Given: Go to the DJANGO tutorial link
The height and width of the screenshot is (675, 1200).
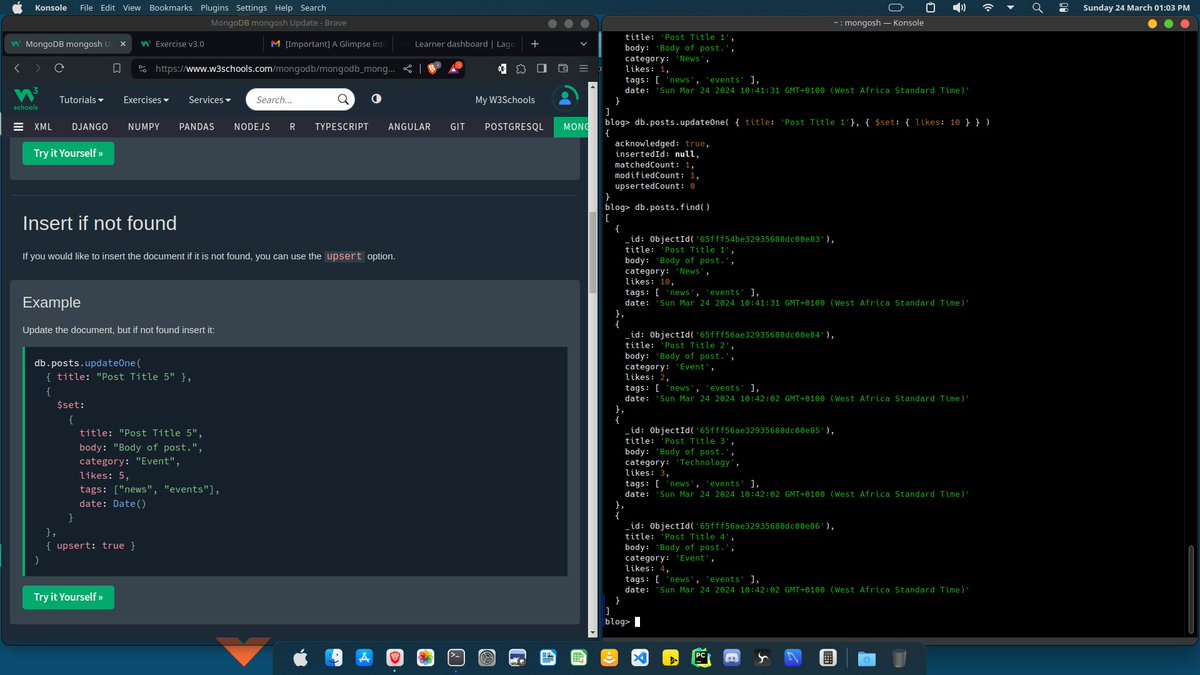Looking at the screenshot, I should (x=90, y=127).
